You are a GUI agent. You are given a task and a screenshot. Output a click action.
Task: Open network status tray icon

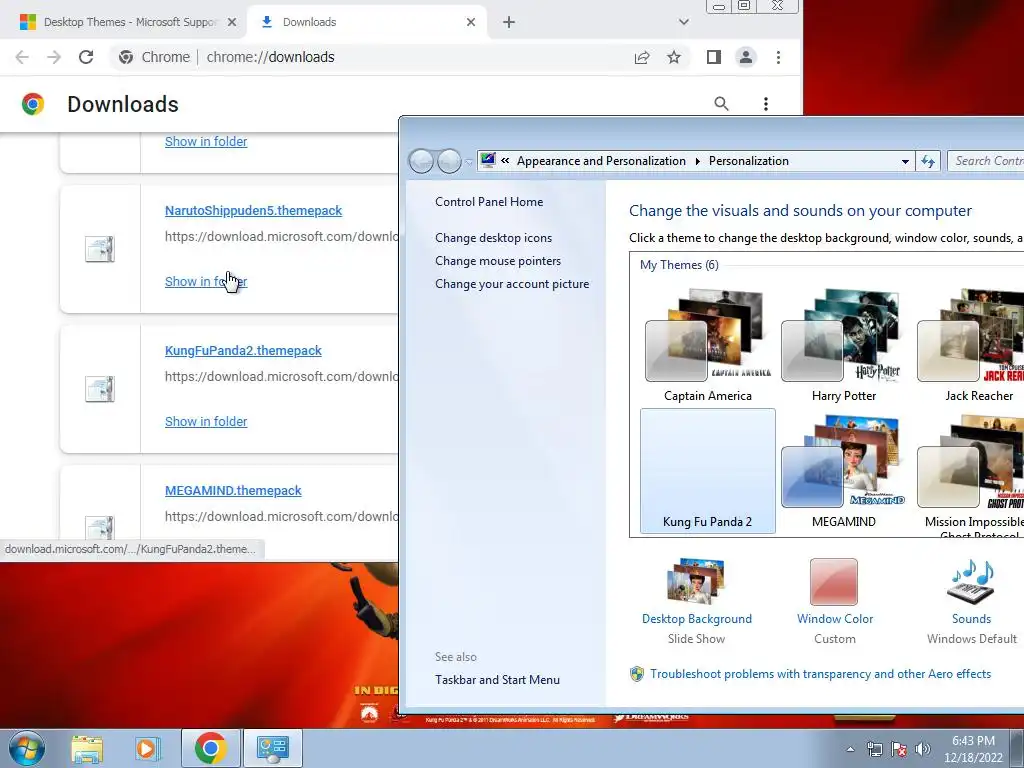[874, 749]
